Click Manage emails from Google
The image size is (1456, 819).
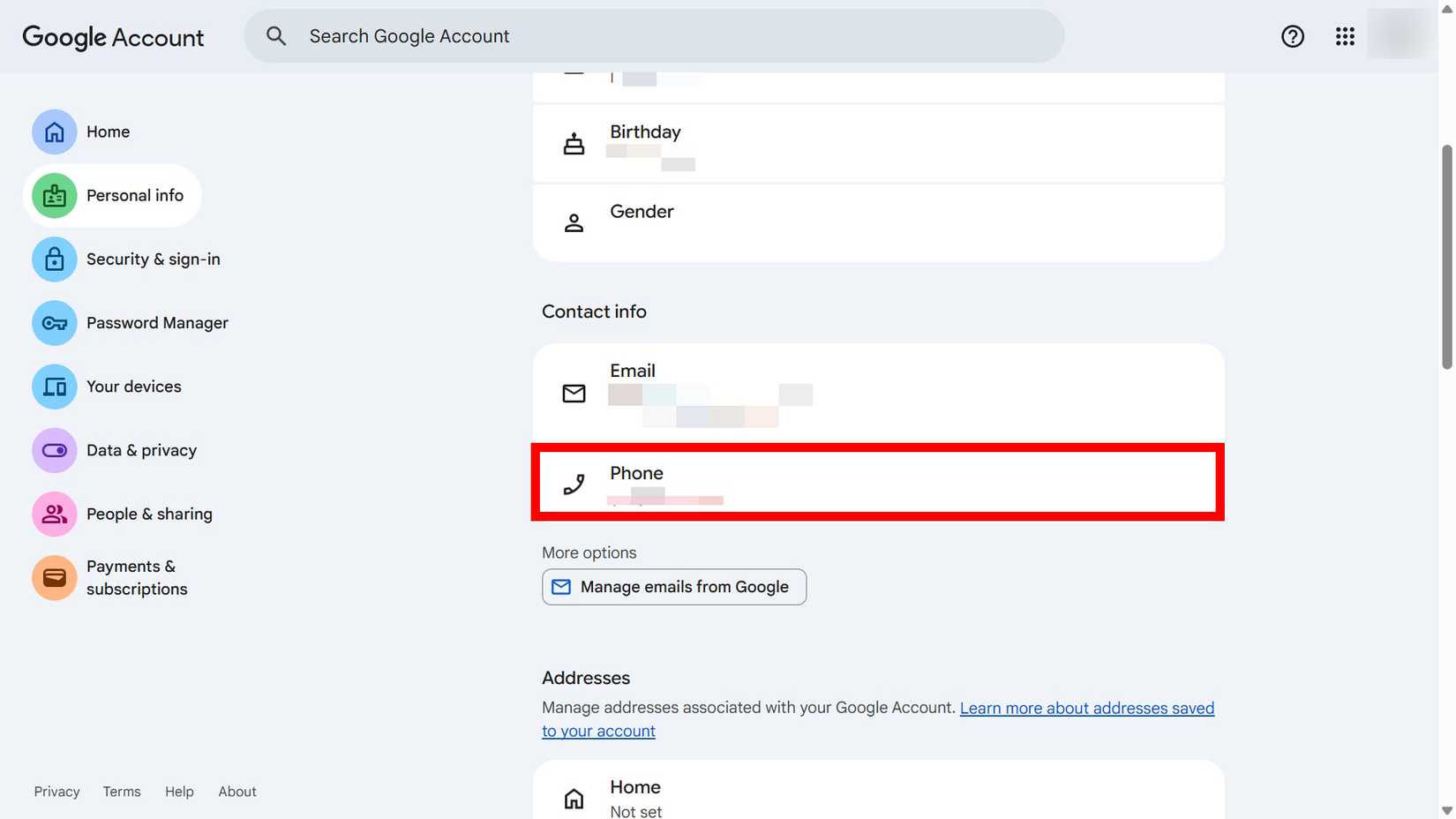click(673, 586)
